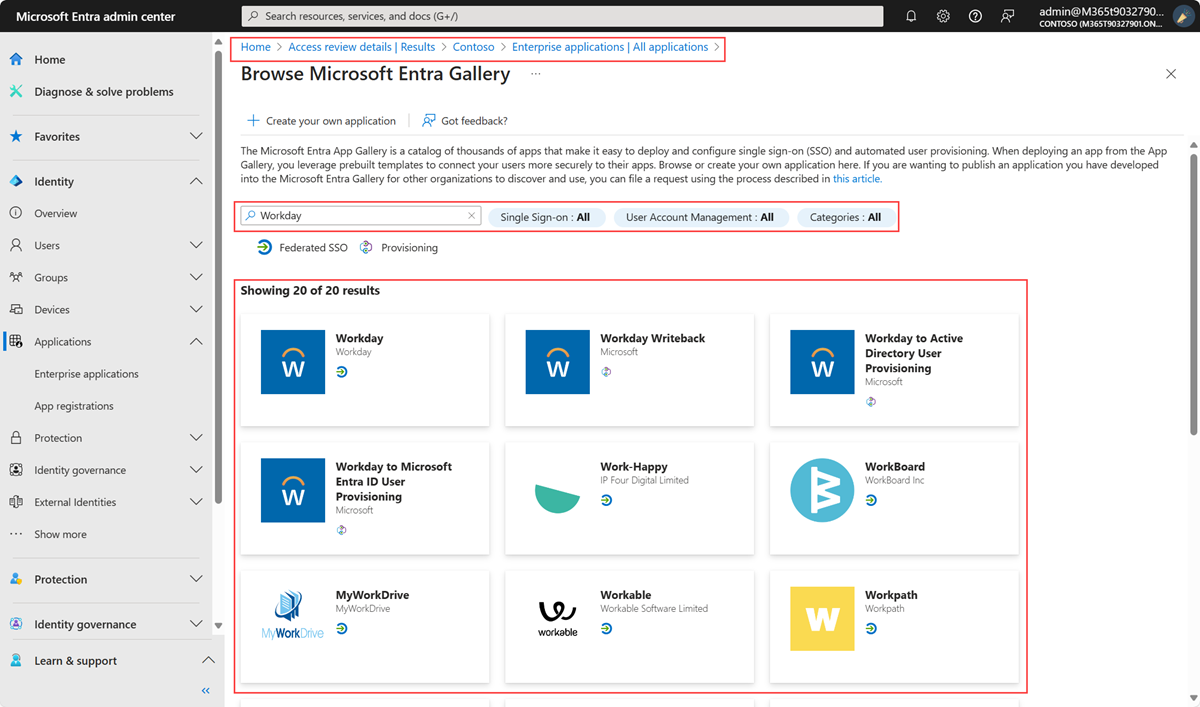The height and width of the screenshot is (707, 1200).
Task: Click the Favorites star icon
Action: click(14, 136)
